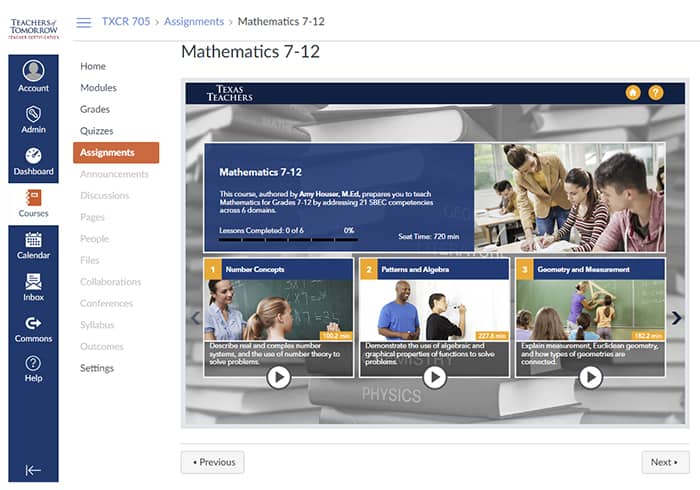Click the orange home icon in course header

(x=633, y=93)
